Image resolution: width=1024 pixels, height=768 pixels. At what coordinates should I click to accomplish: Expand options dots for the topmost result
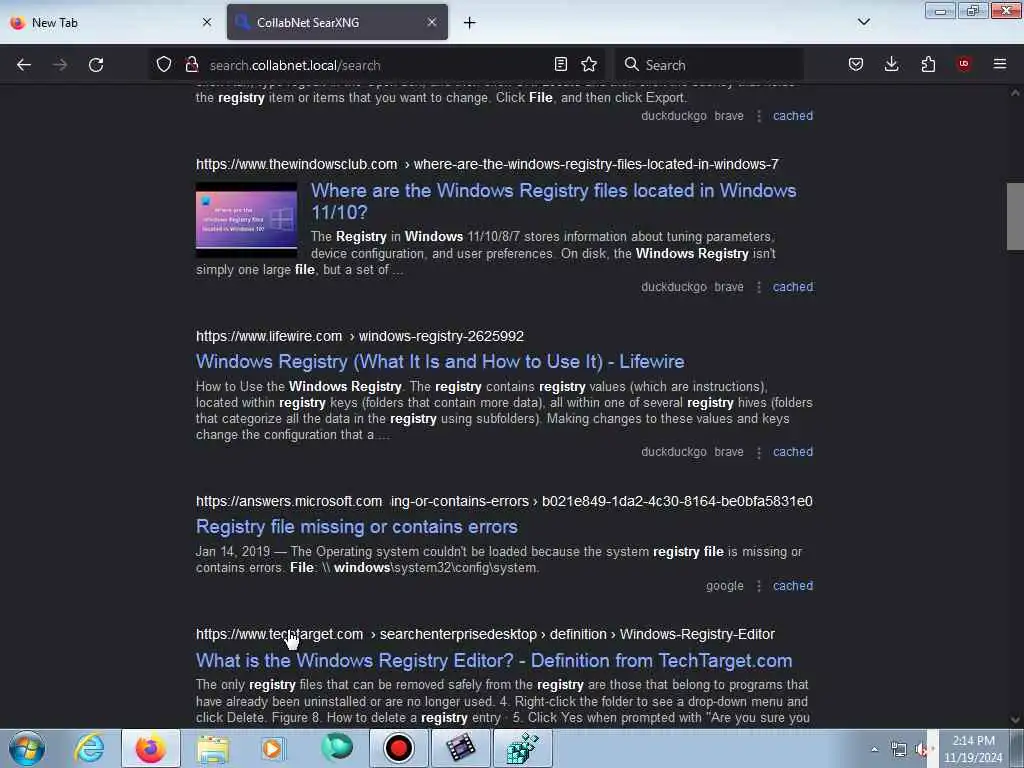[759, 116]
